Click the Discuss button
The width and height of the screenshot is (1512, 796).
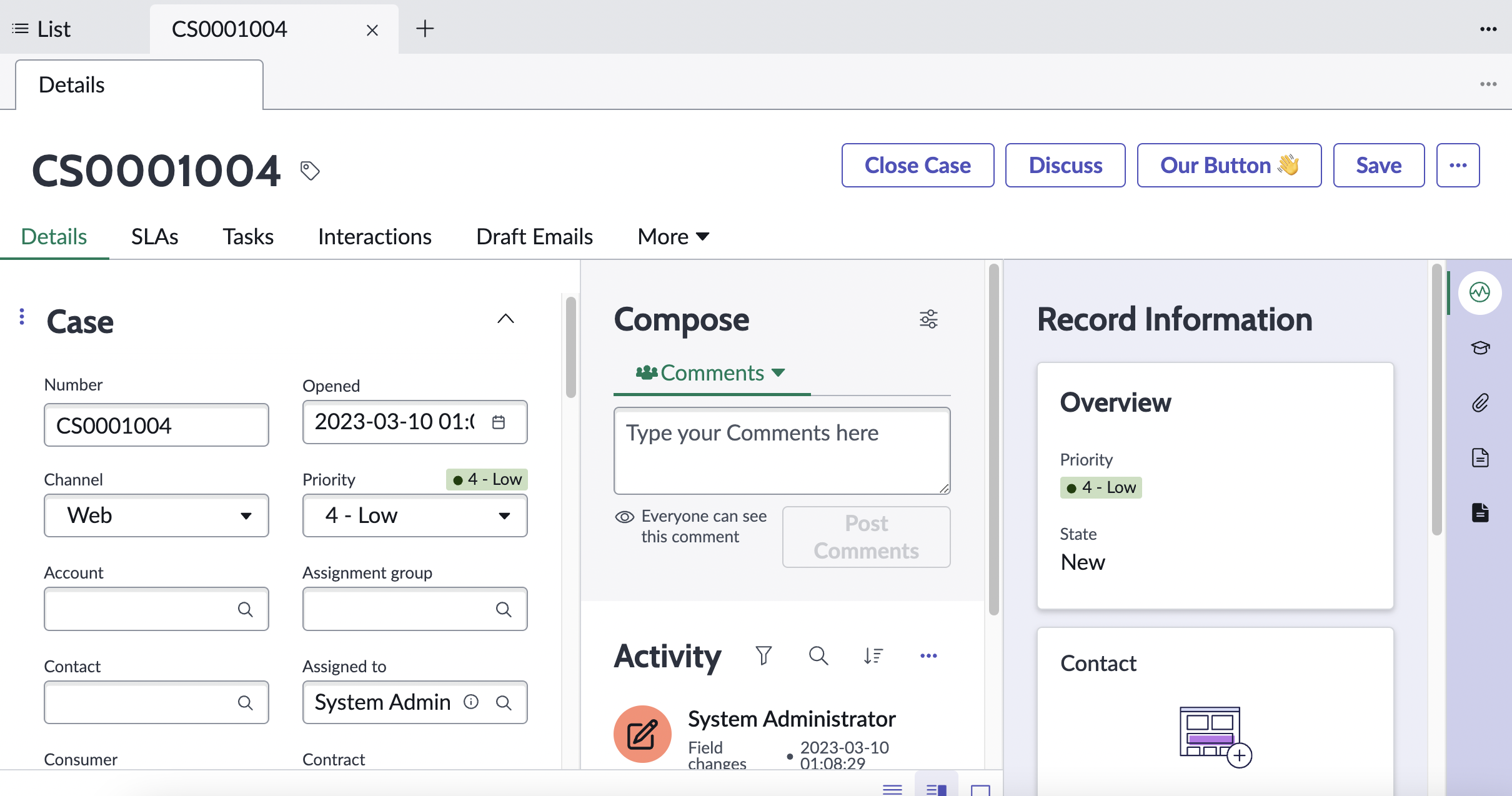tap(1065, 166)
